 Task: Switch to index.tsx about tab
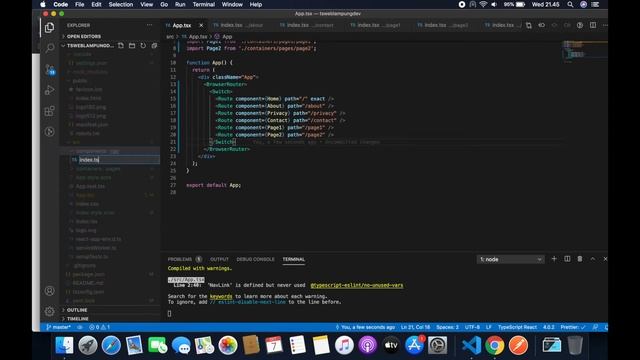coord(241,25)
